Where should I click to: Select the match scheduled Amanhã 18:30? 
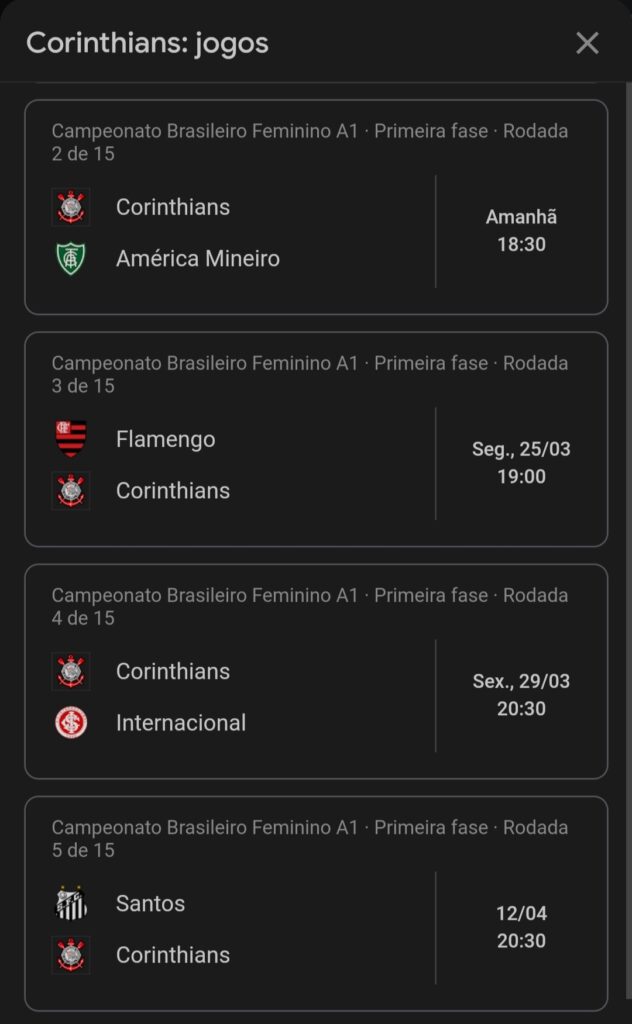click(x=521, y=231)
